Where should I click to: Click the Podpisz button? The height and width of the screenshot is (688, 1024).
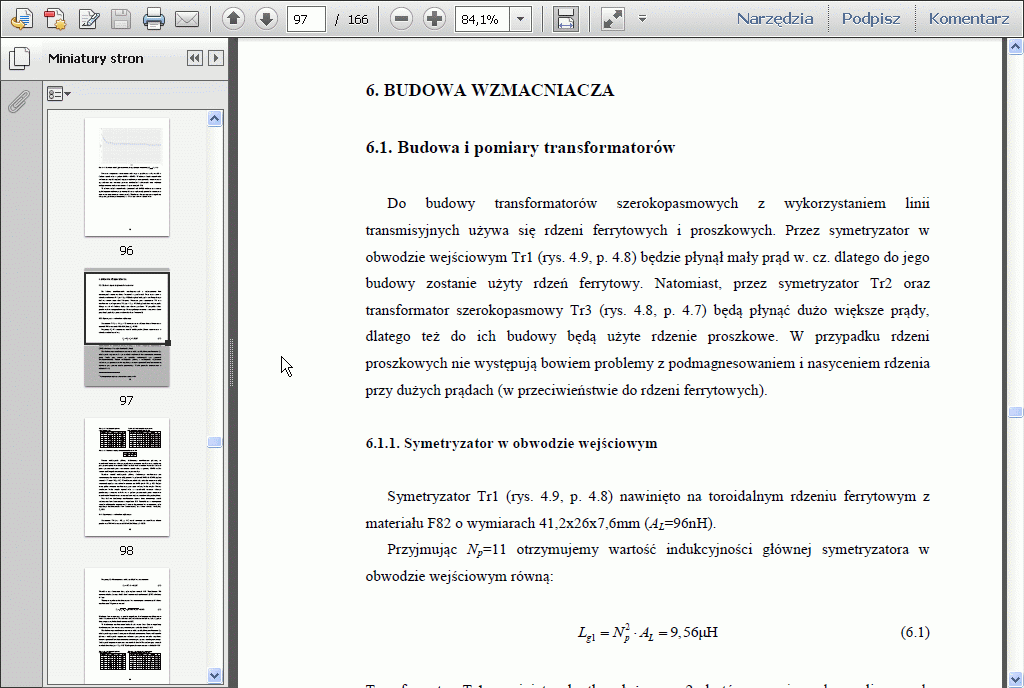(870, 18)
